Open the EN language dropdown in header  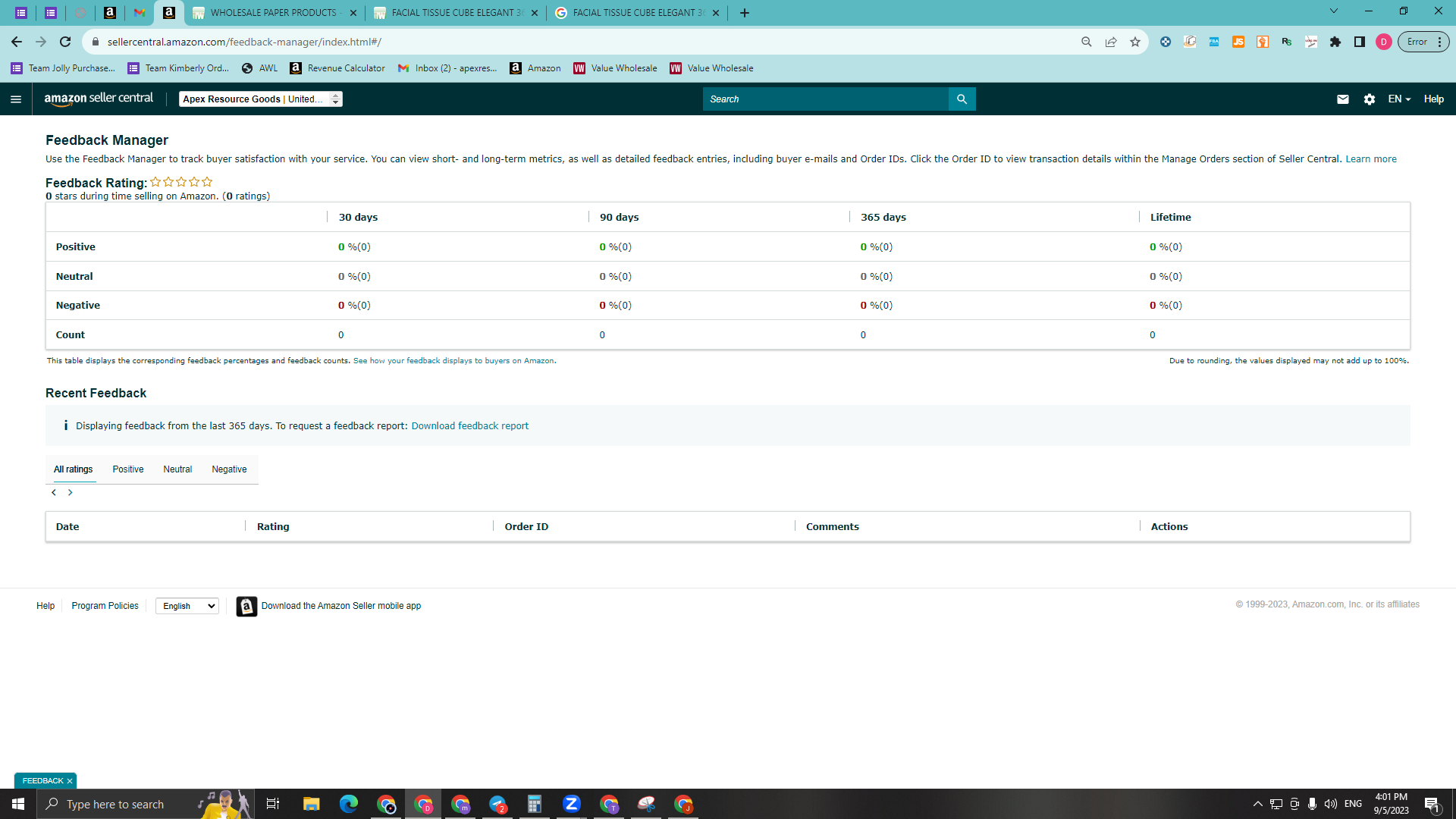click(1399, 99)
